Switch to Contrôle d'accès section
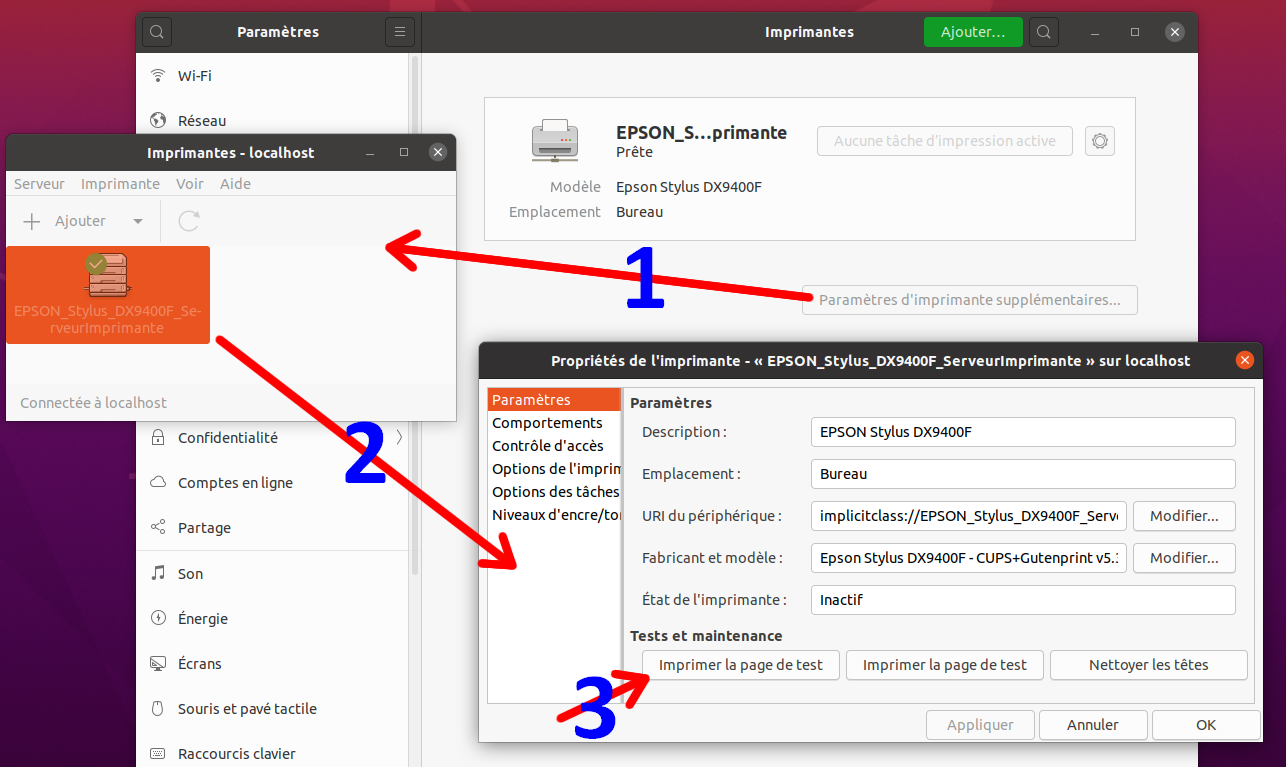Image resolution: width=1286 pixels, height=767 pixels. (555, 446)
